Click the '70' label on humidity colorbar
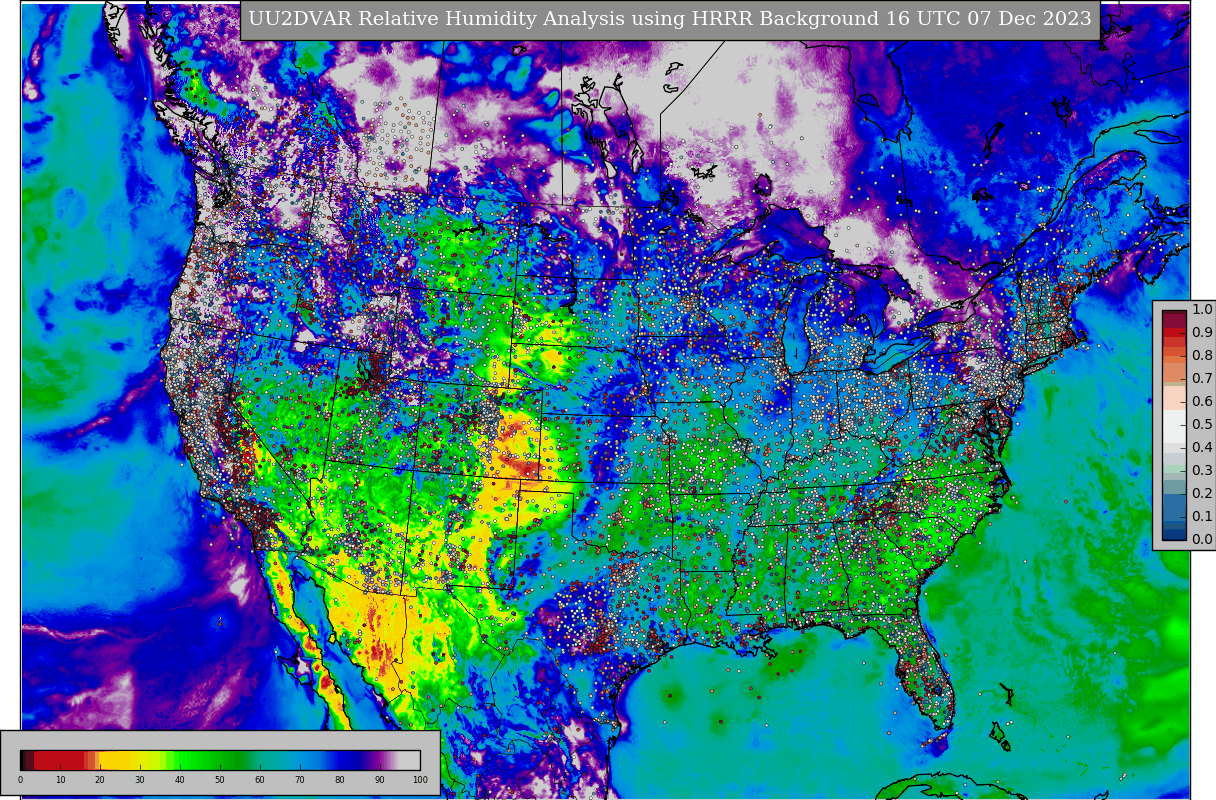This screenshot has width=1216, height=800. [300, 780]
